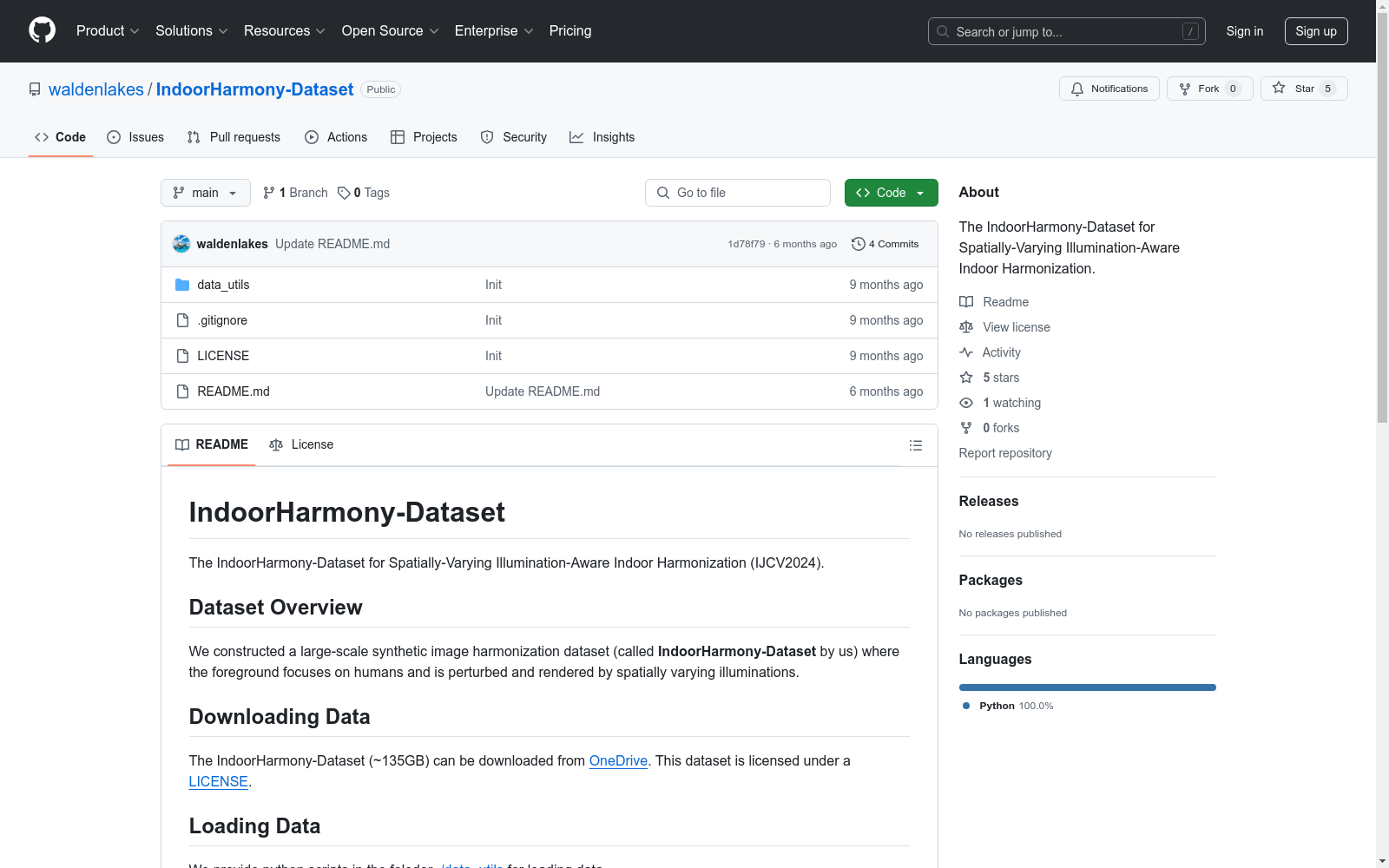Select the License tab in file viewer
This screenshot has height=868, width=1389.
tap(301, 444)
